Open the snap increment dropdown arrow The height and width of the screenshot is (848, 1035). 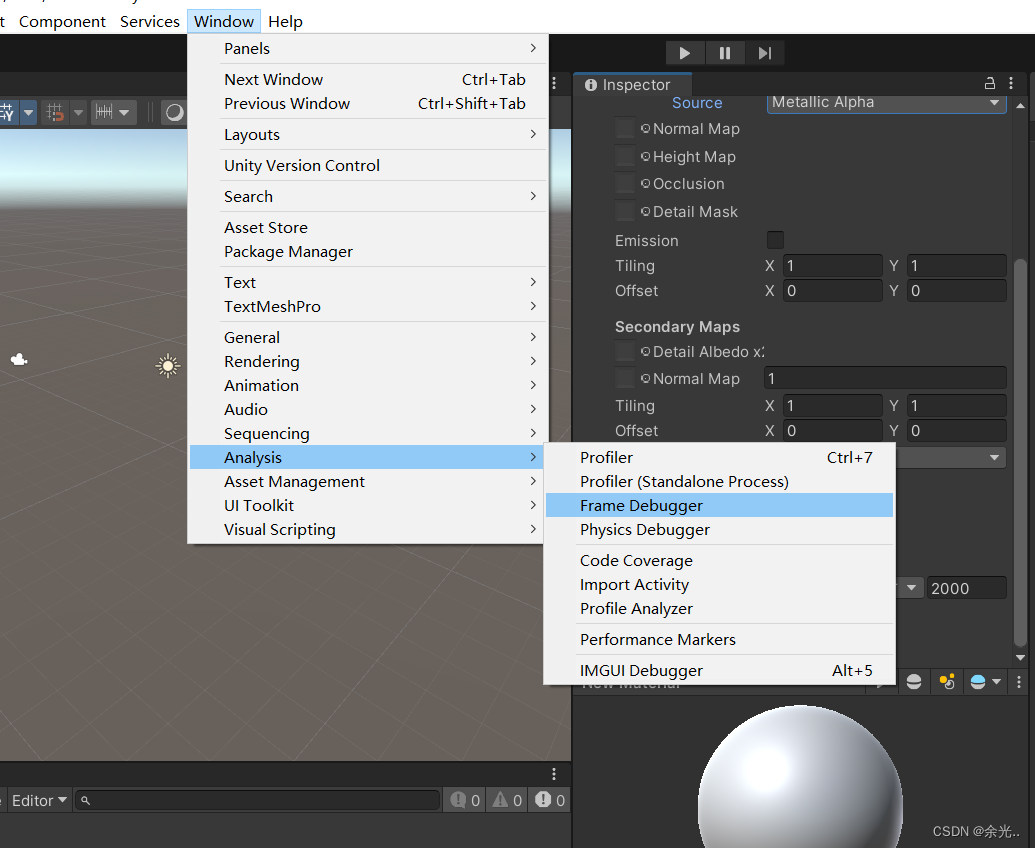(x=125, y=113)
